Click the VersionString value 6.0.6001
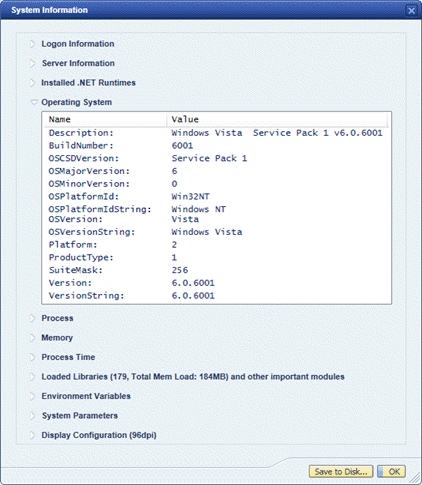Image resolution: width=422 pixels, height=485 pixels. coord(193,296)
